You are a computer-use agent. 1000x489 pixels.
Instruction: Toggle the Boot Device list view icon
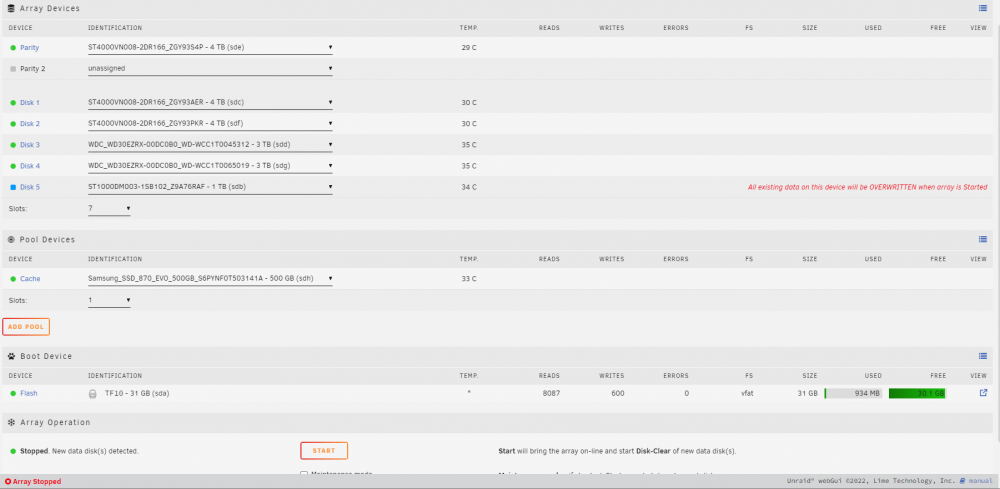click(983, 356)
